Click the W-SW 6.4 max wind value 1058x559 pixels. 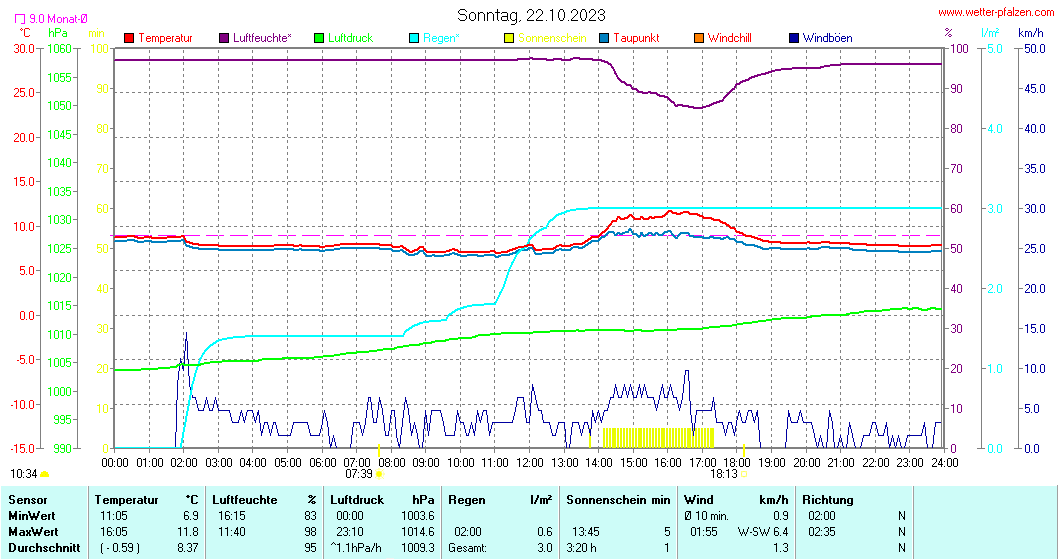pos(762,532)
